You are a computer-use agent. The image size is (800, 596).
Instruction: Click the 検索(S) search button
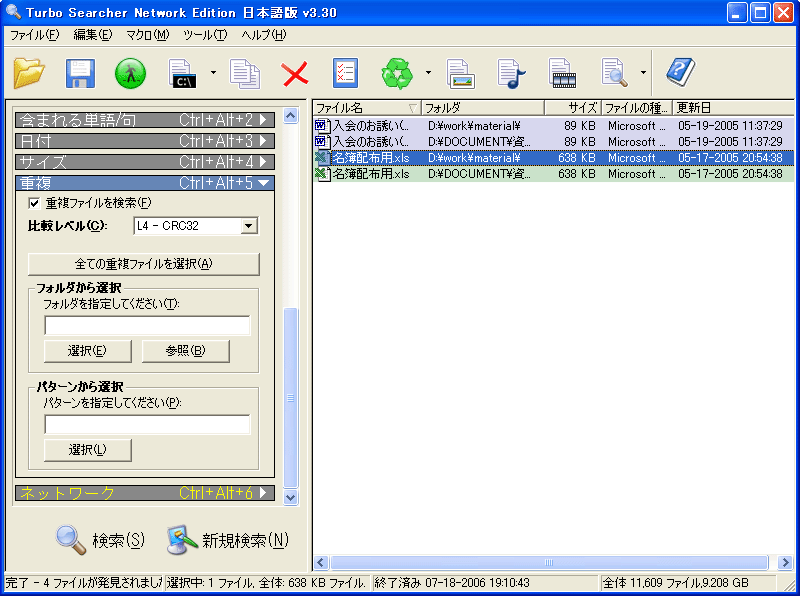coord(101,540)
